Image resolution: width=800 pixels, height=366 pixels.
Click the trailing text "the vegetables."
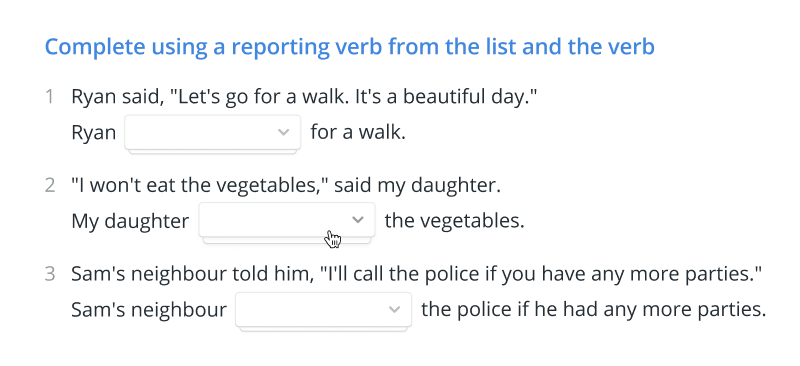pos(454,221)
